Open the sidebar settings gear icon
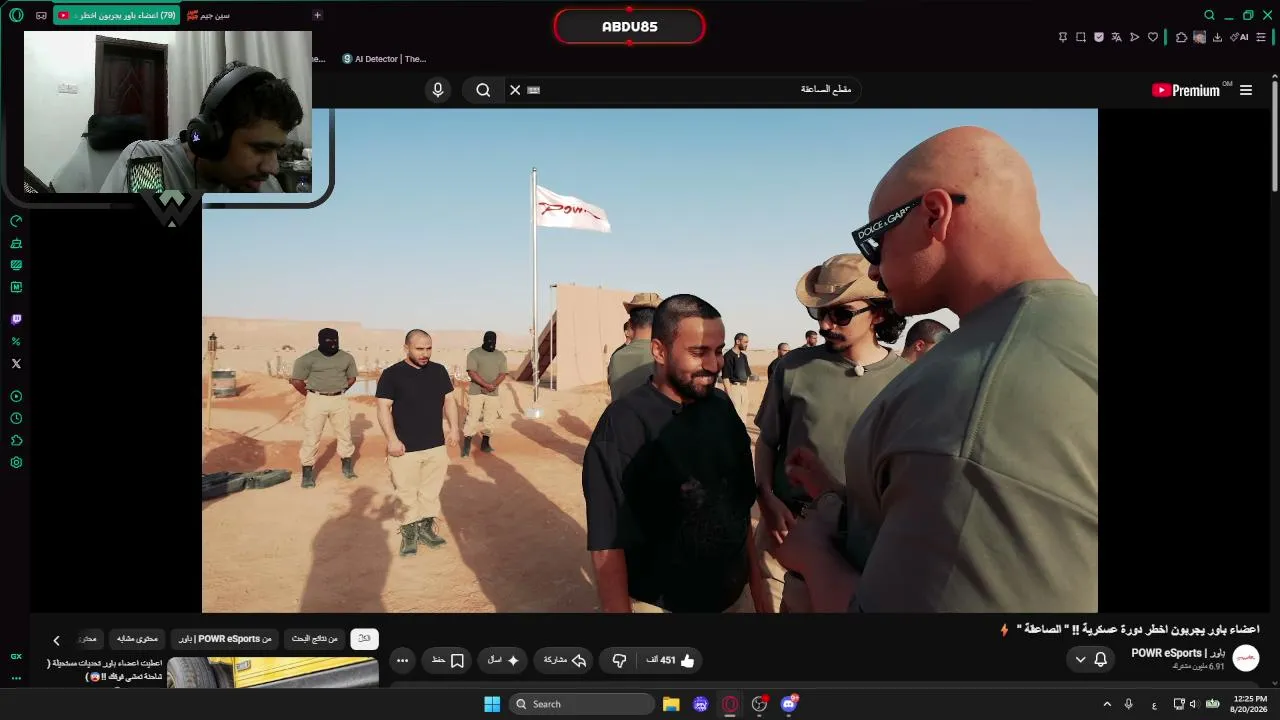 pyautogui.click(x=16, y=463)
